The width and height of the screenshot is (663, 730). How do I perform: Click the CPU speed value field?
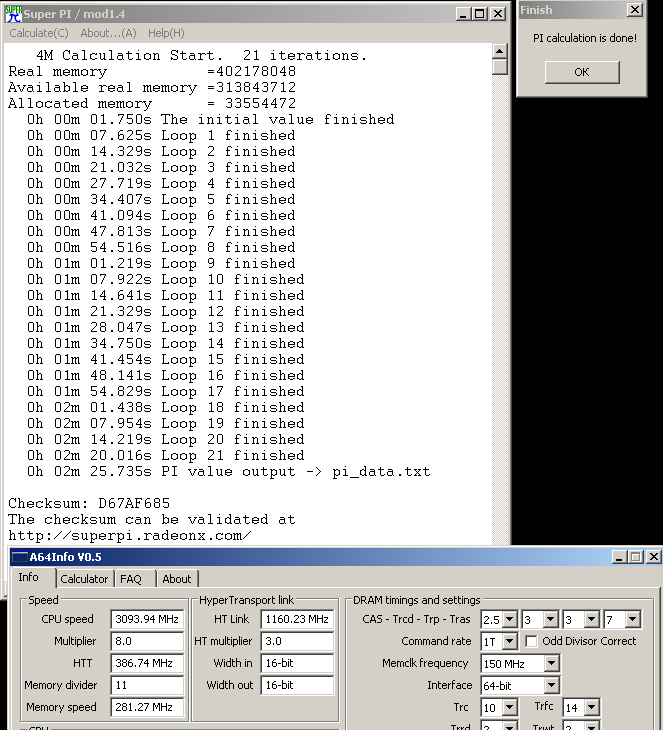point(146,619)
